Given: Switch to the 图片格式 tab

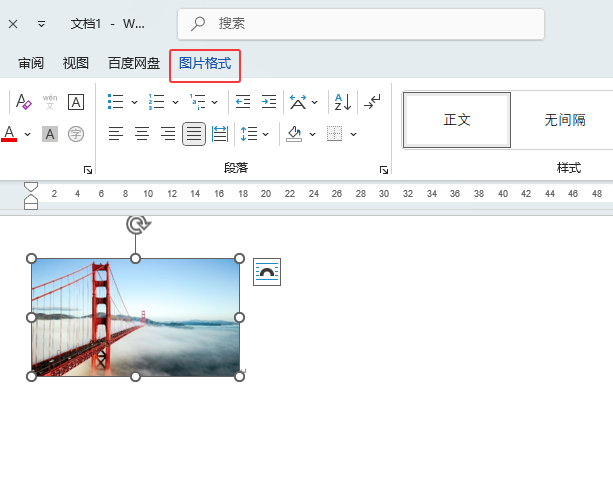Looking at the screenshot, I should pos(205,63).
